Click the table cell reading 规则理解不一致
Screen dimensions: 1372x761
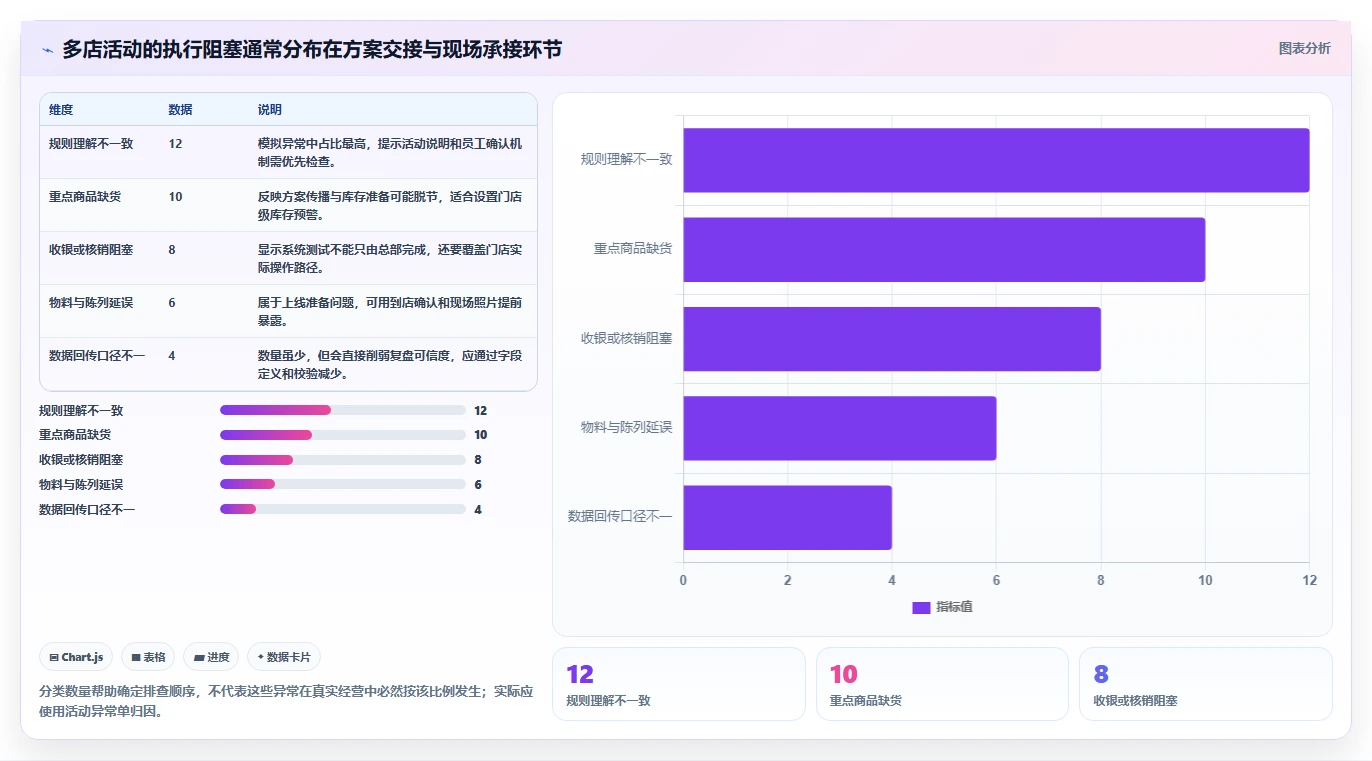pyautogui.click(x=91, y=144)
